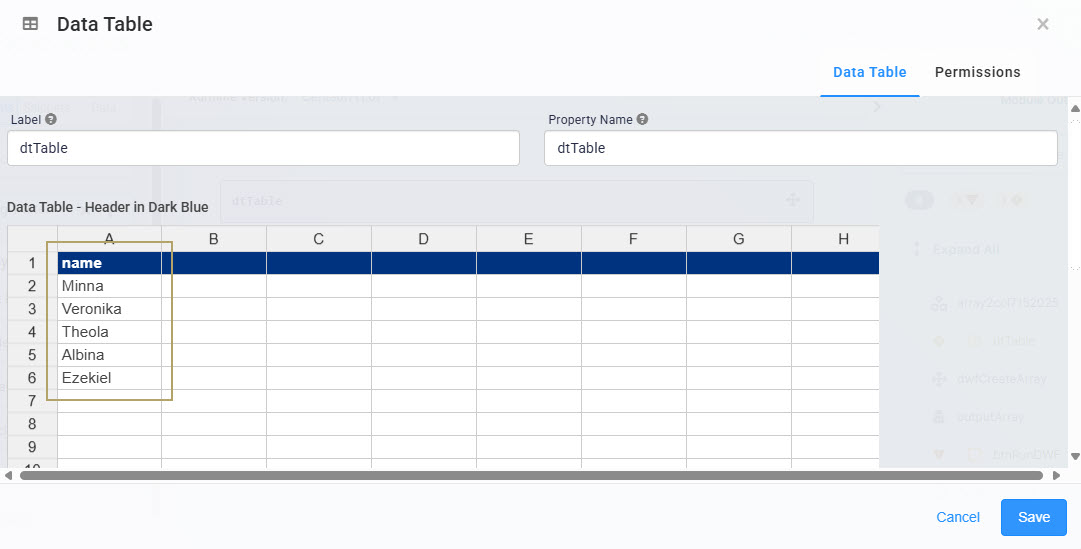The height and width of the screenshot is (549, 1081).
Task: Select row 1 header number
Action: point(32,263)
